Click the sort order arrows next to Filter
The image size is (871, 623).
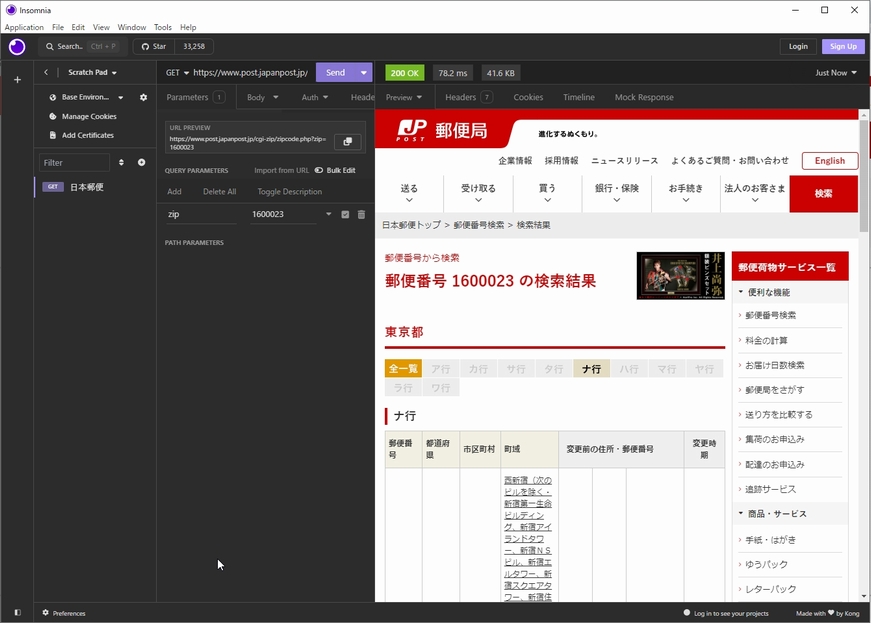point(121,162)
